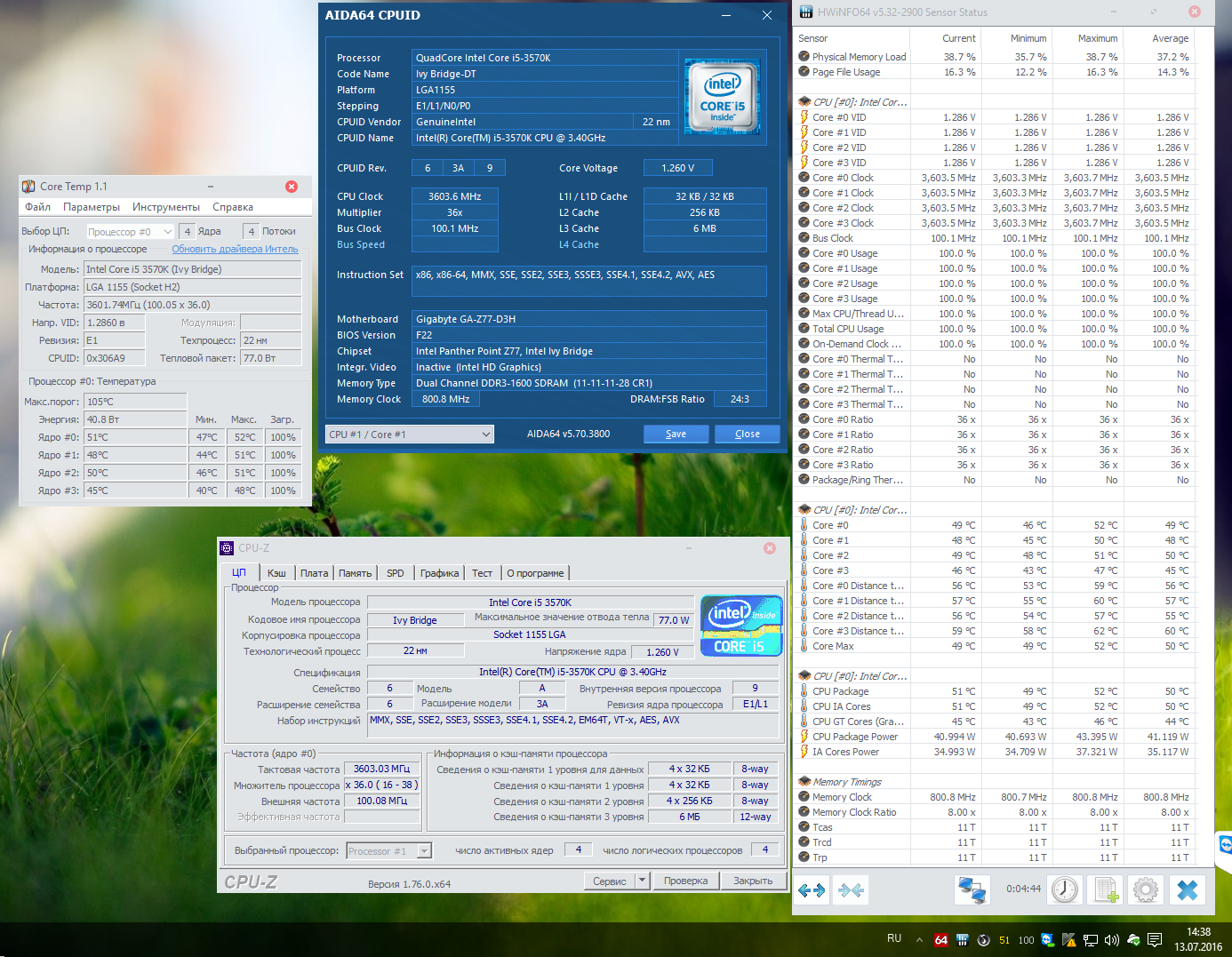This screenshot has width=1232, height=957.
Task: Open the Инструменты menu in Core Temp
Action: coord(166,207)
